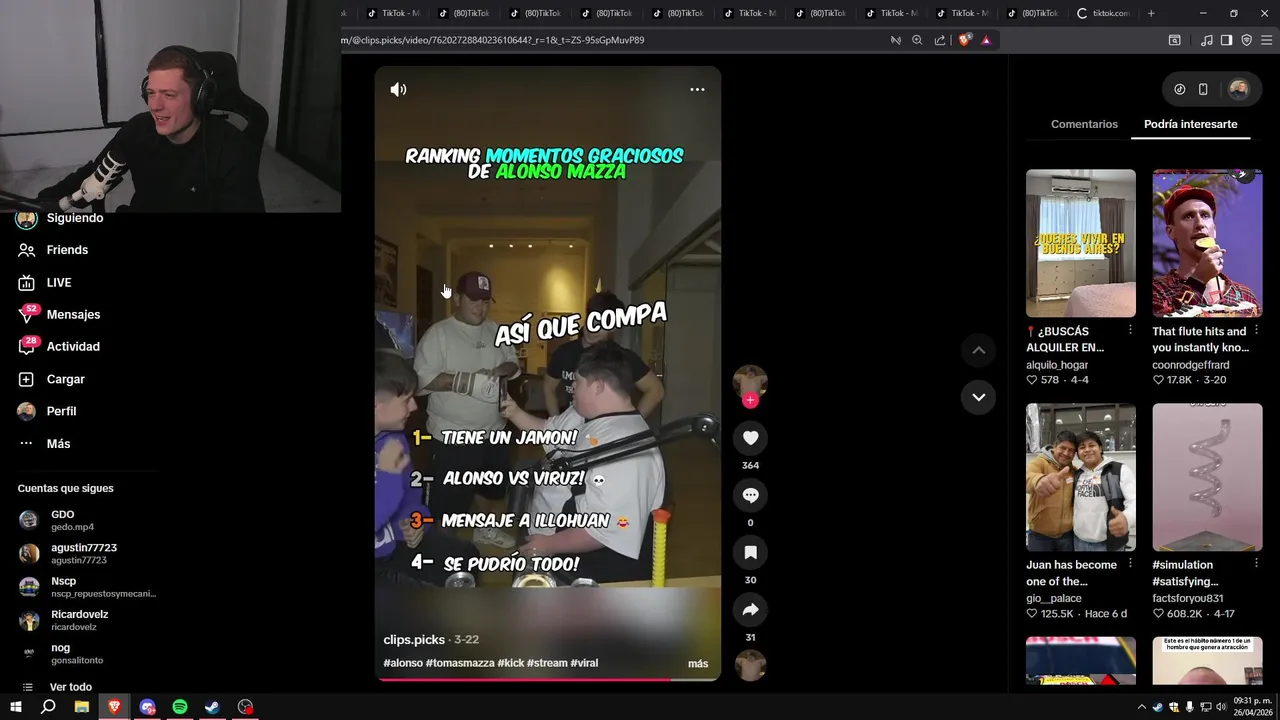Click the browser address bar URL
Image resolution: width=1280 pixels, height=720 pixels.
coord(493,40)
